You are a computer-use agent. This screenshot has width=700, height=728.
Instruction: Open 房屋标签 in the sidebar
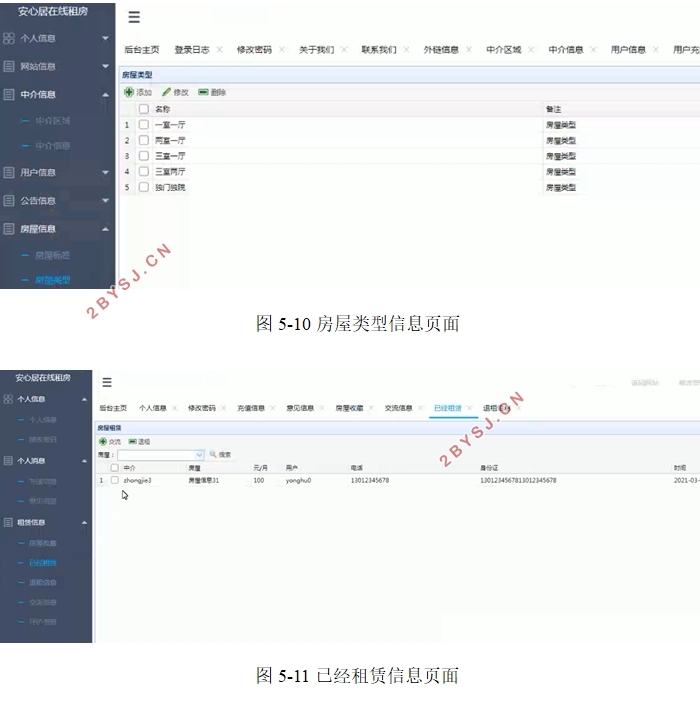point(52,255)
